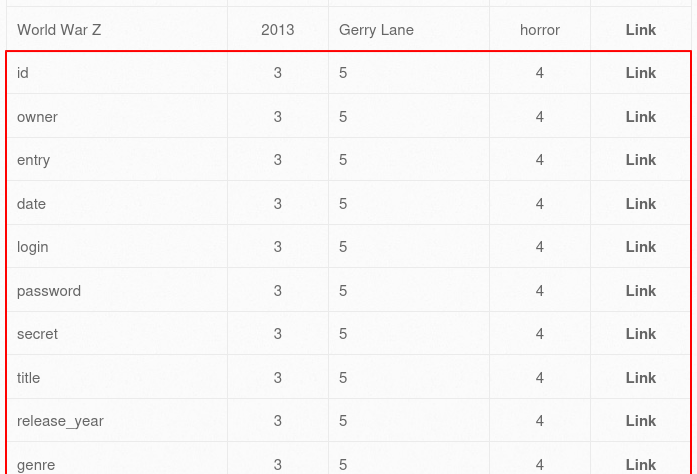697x474 pixels.
Task: Open the Link in the entry row
Action: (641, 160)
